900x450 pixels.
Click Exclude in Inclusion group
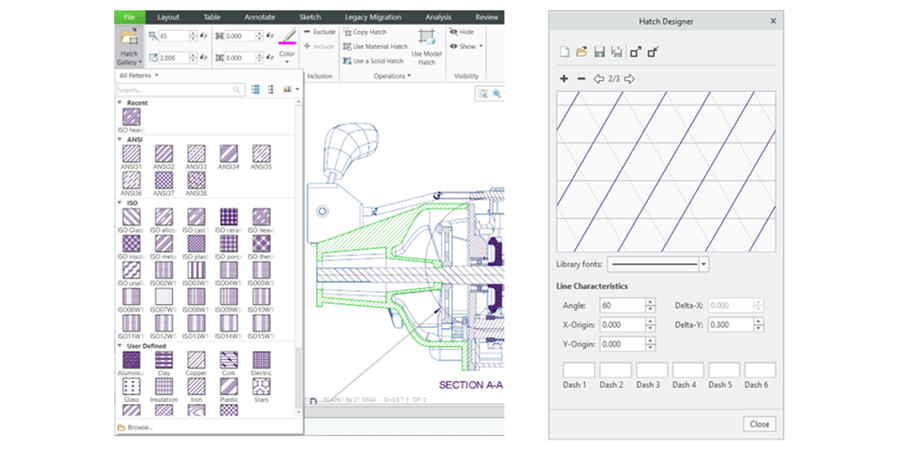click(x=320, y=32)
